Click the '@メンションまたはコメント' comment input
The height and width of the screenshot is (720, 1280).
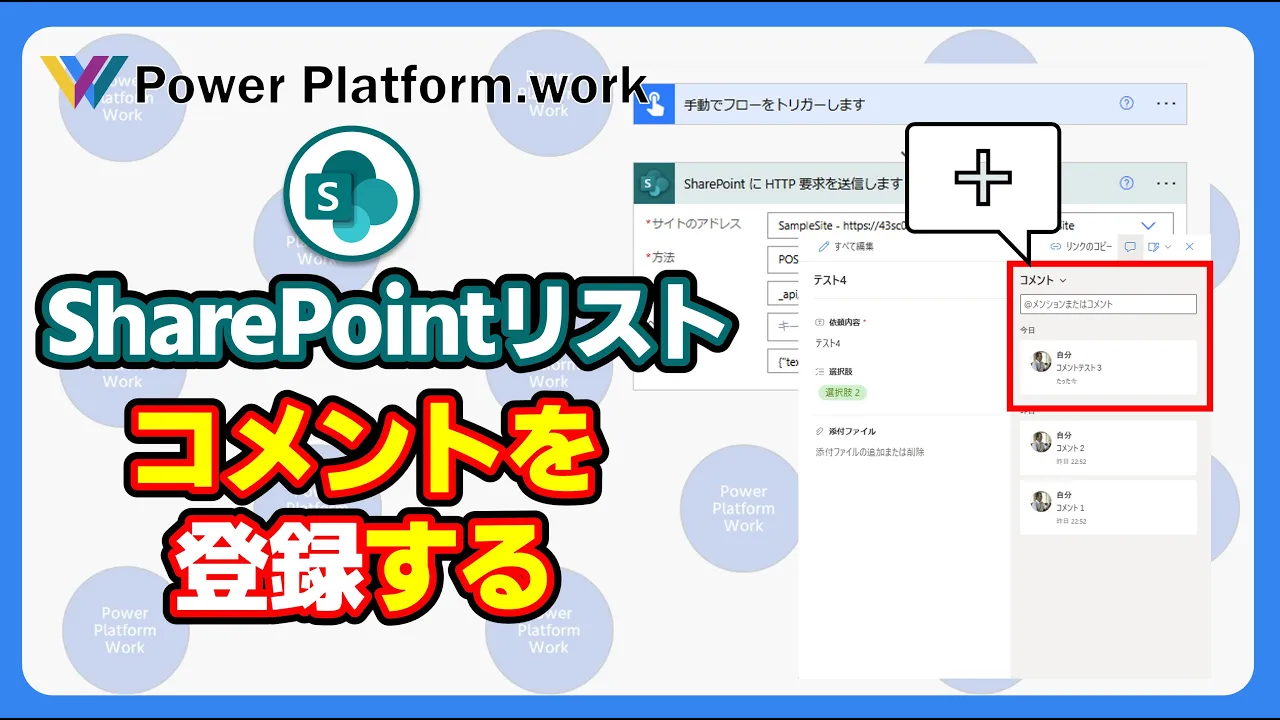[1108, 304]
